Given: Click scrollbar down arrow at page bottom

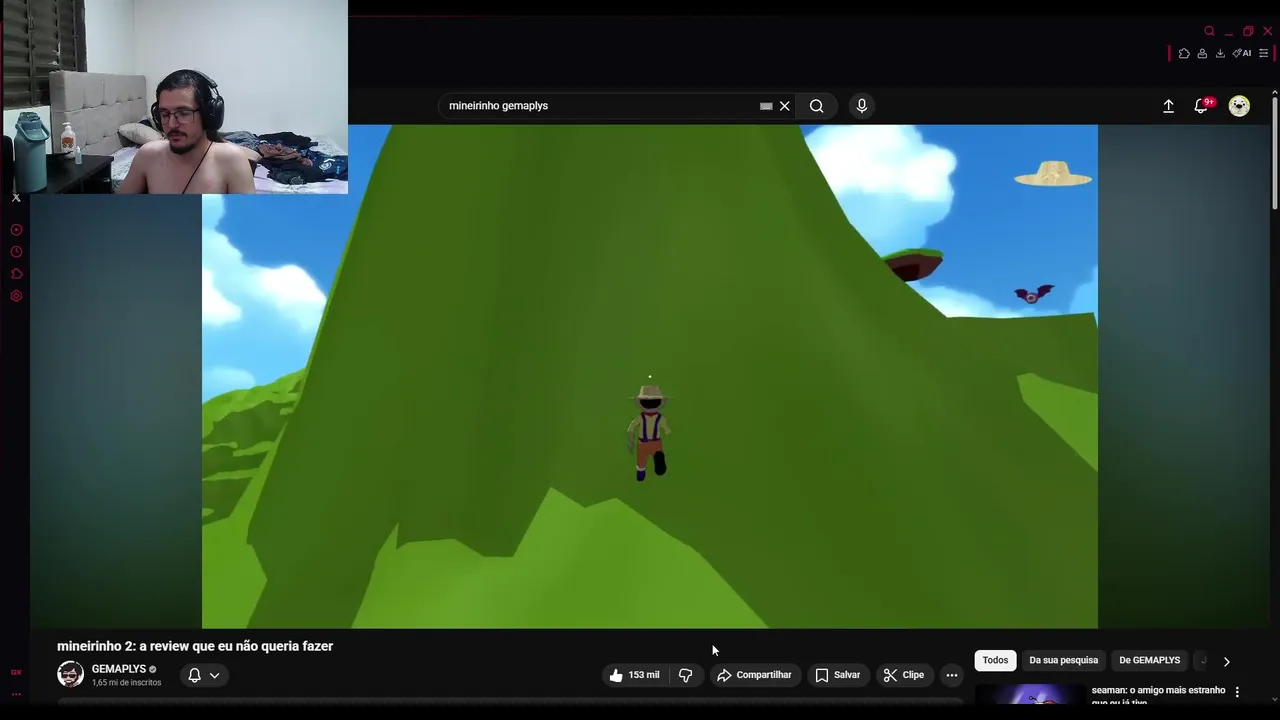Looking at the screenshot, I should [x=1274, y=700].
